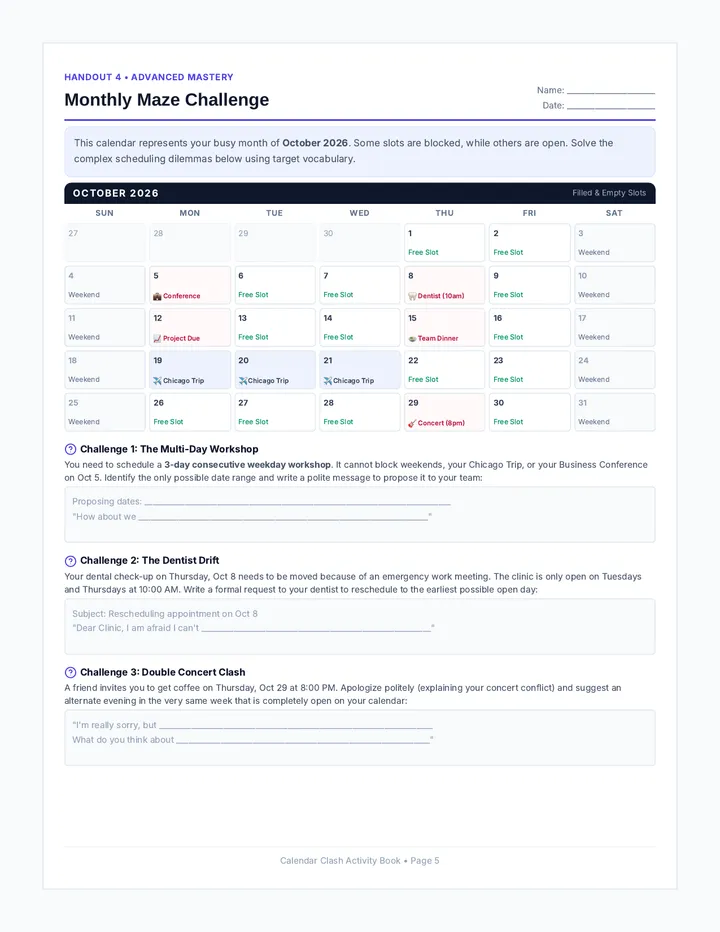Click the airplane icon on Oct 19 Chicago Trip

click(x=157, y=380)
